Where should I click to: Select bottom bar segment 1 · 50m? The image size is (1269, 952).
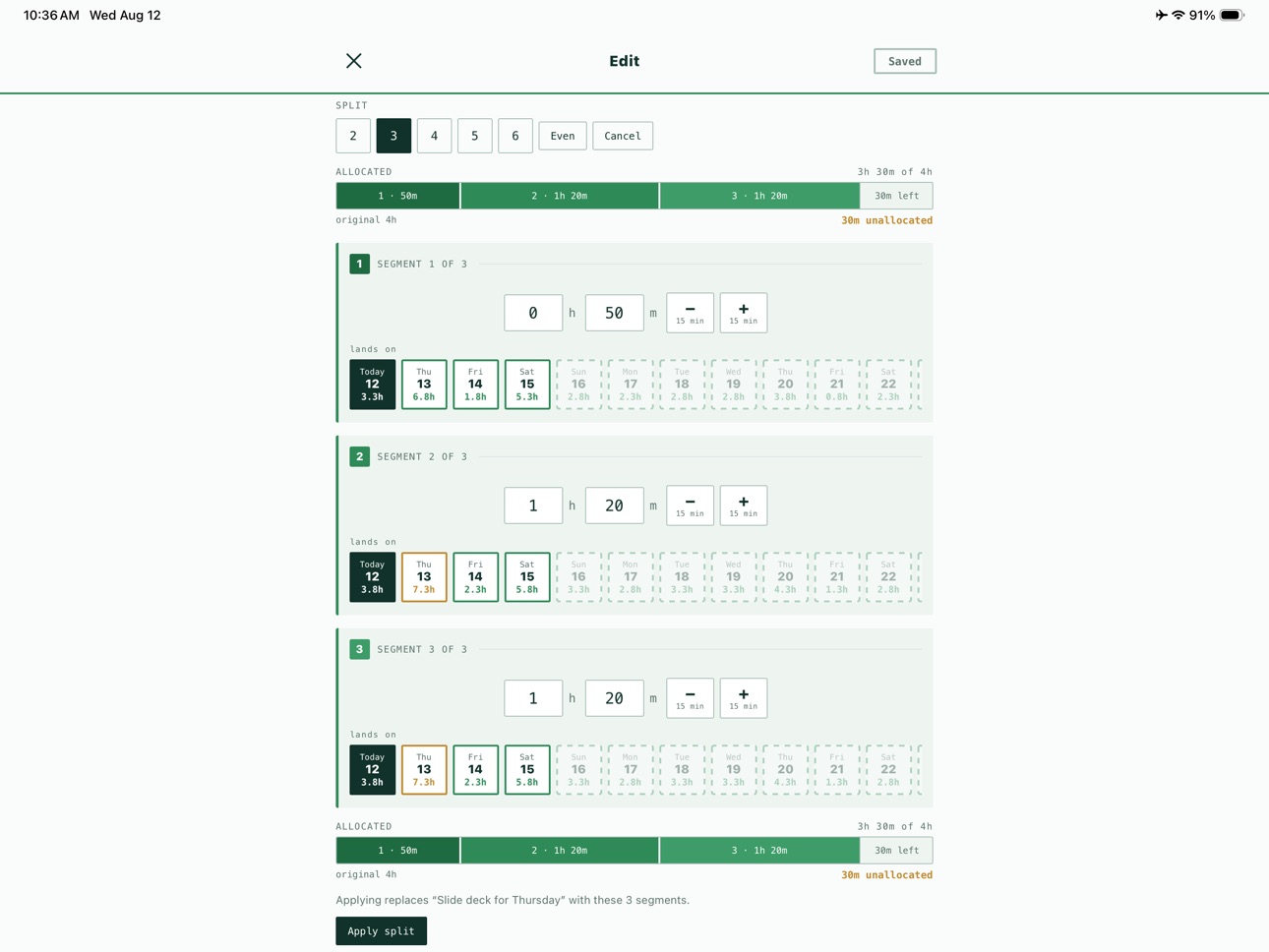tap(397, 851)
